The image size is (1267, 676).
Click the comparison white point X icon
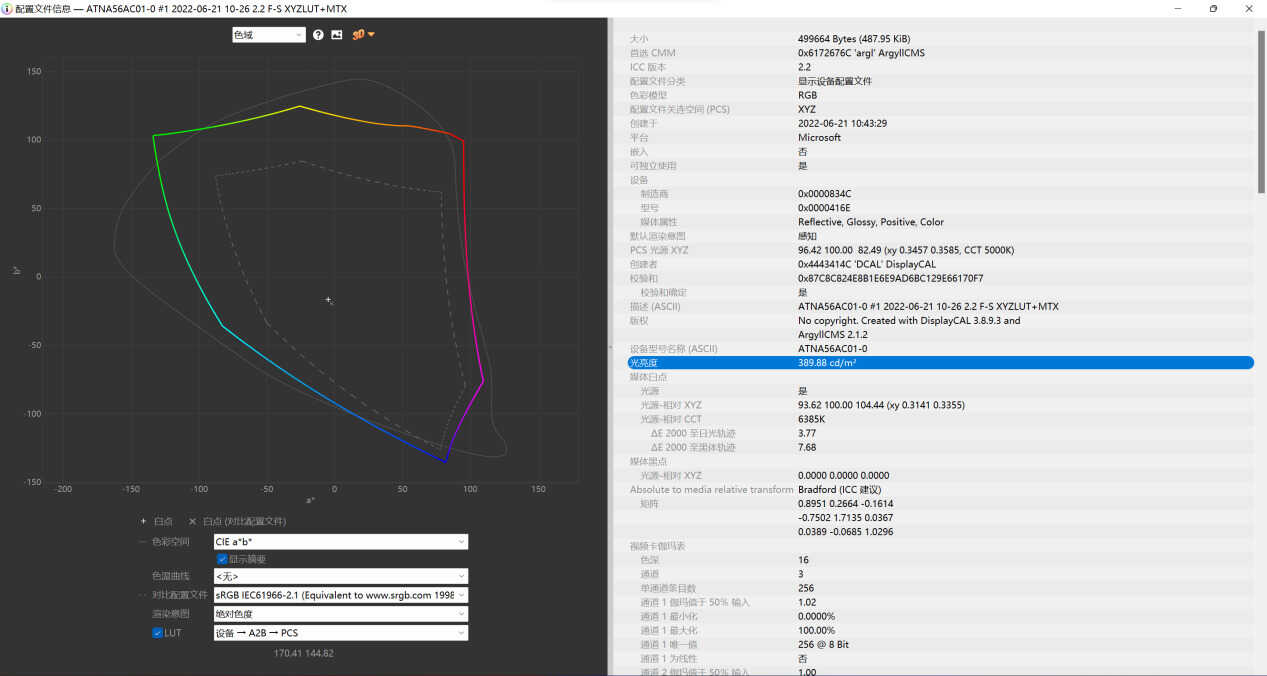tap(193, 521)
